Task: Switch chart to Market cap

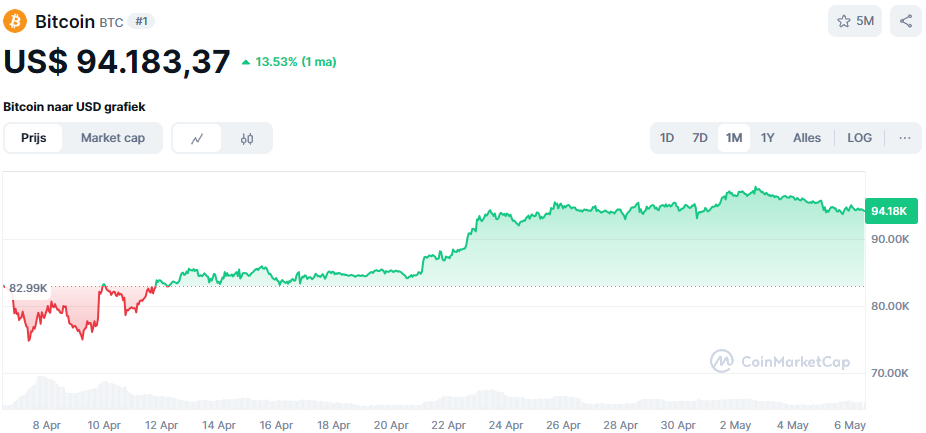Action: [x=113, y=138]
